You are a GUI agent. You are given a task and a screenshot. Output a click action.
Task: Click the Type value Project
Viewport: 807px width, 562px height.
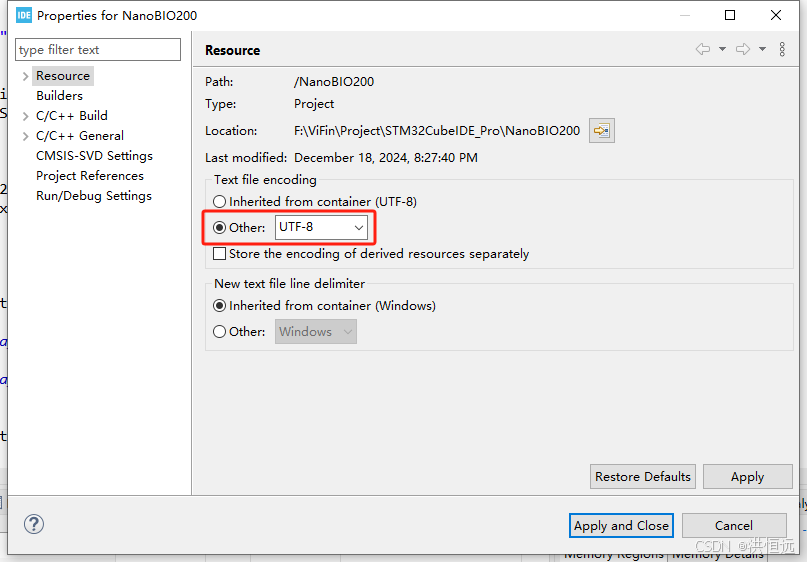click(314, 104)
